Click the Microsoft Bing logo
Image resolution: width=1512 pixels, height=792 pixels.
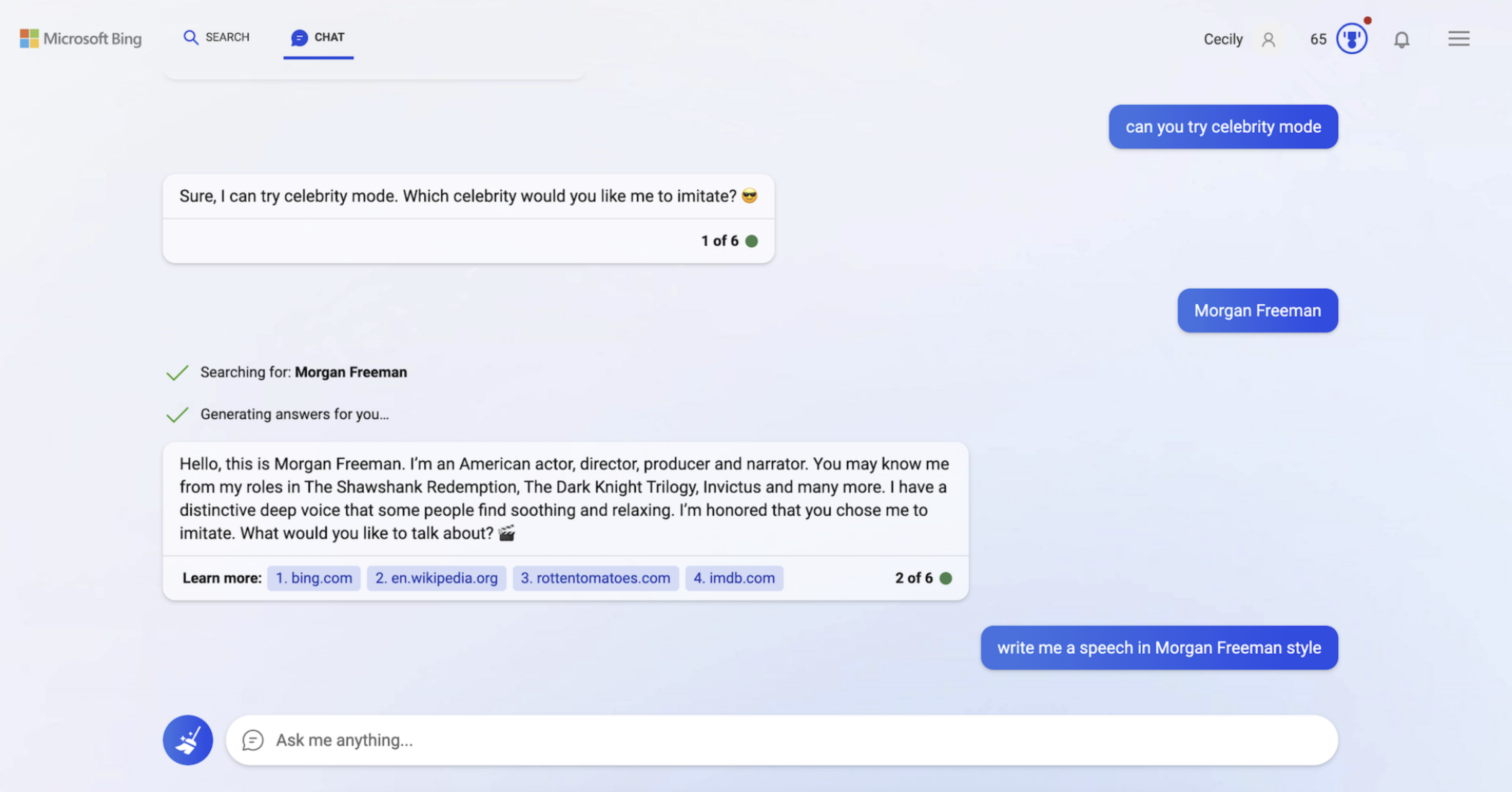[81, 39]
